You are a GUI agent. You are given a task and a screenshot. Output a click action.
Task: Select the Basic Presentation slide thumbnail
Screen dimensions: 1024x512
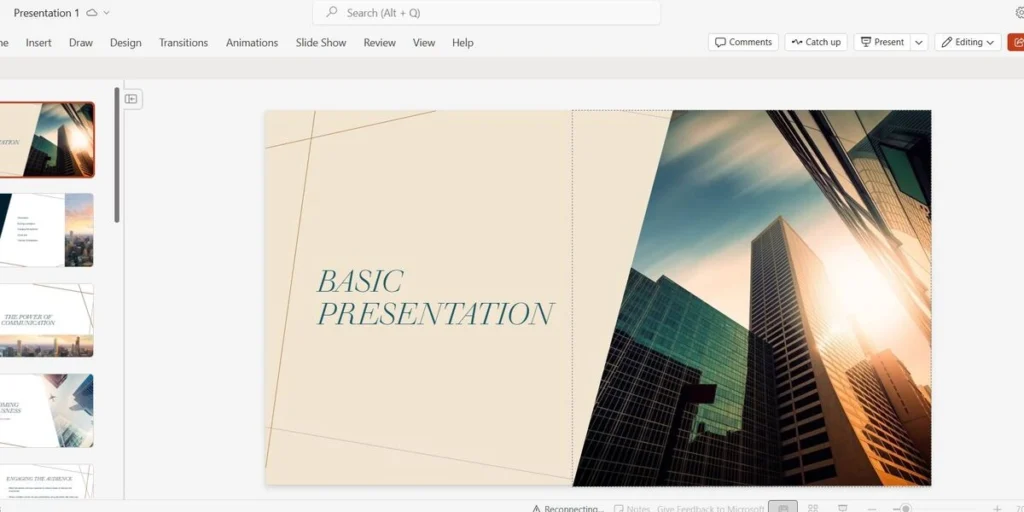point(47,140)
